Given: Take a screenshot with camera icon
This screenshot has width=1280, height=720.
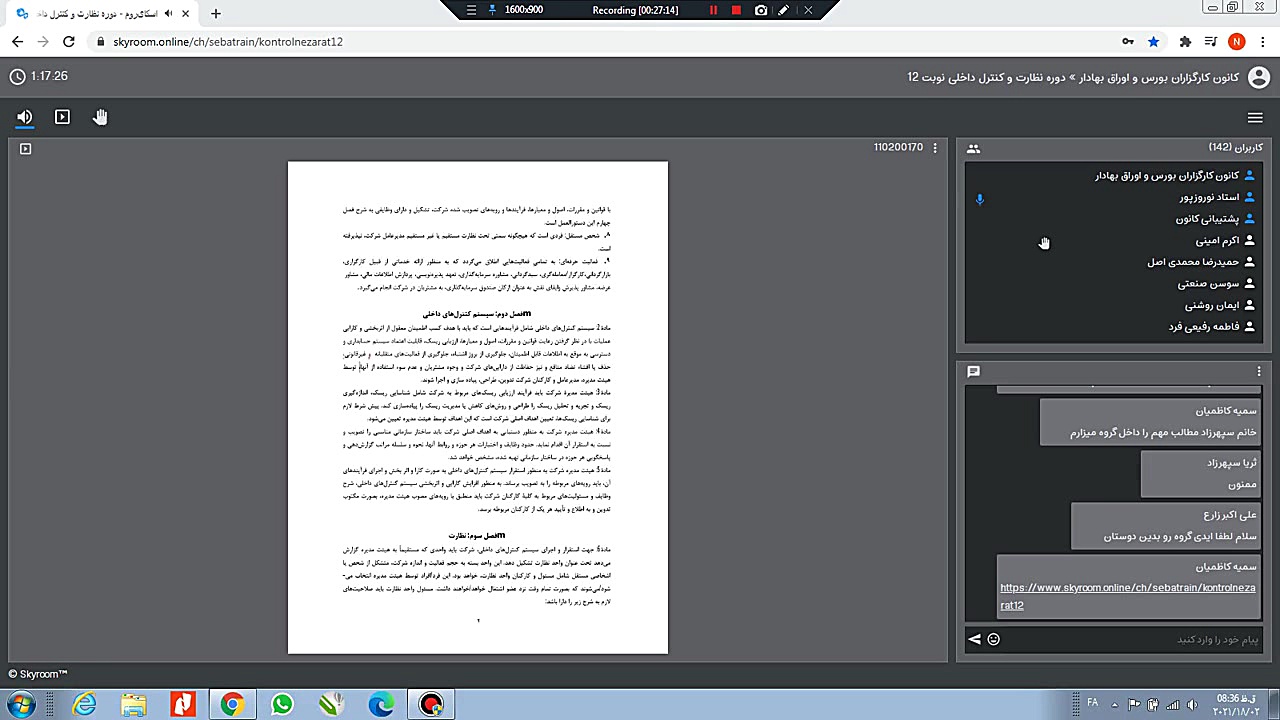Looking at the screenshot, I should coord(761,10).
